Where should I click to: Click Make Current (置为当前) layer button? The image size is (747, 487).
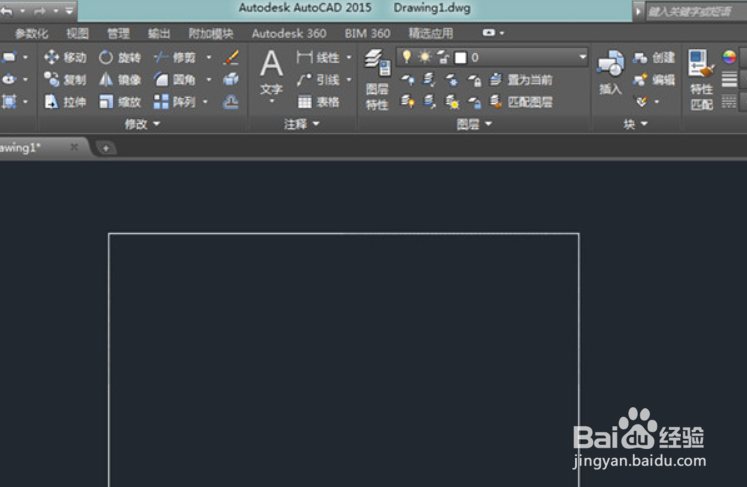tap(521, 80)
